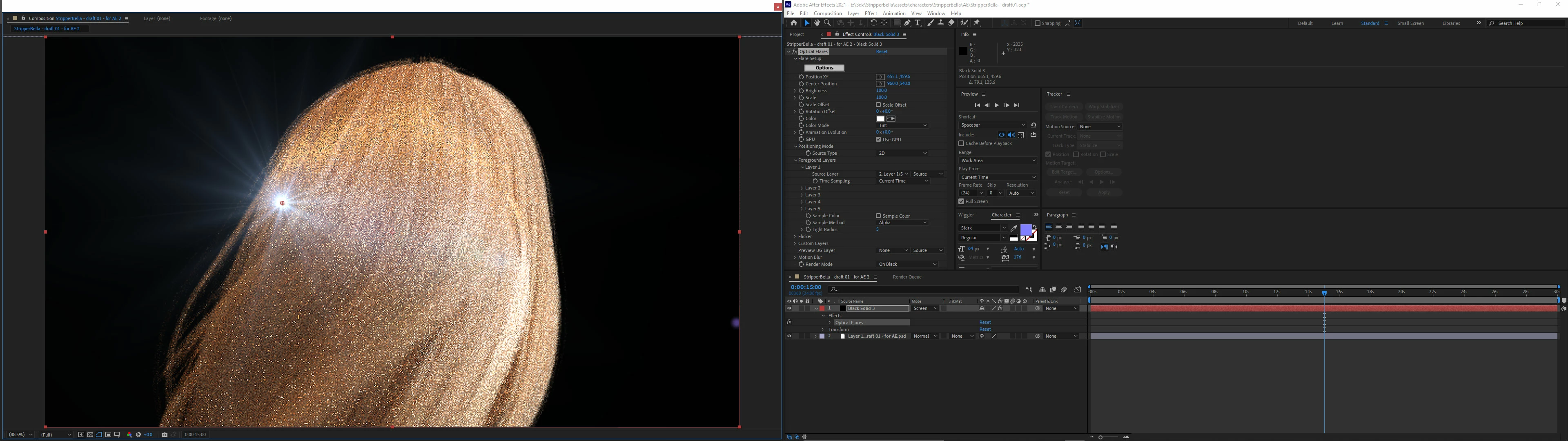Click Reset link next to Optical Flares
This screenshot has width=1568, height=441.
[x=882, y=52]
